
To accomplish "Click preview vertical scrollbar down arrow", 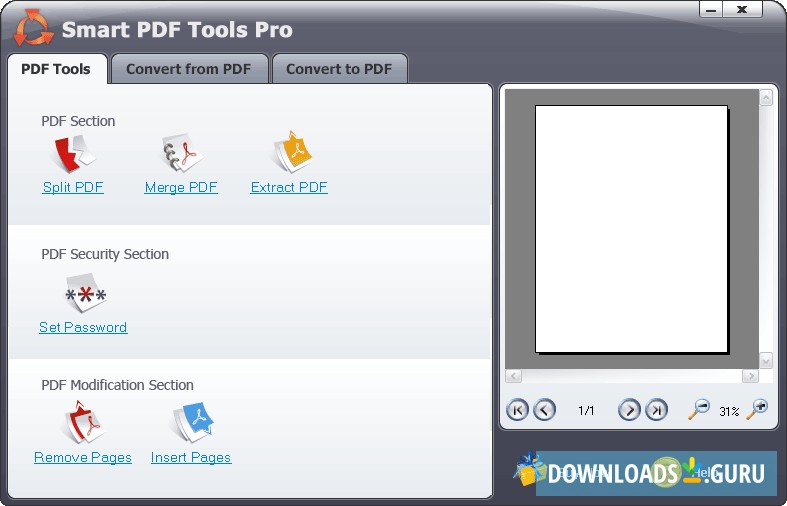I will tap(765, 360).
